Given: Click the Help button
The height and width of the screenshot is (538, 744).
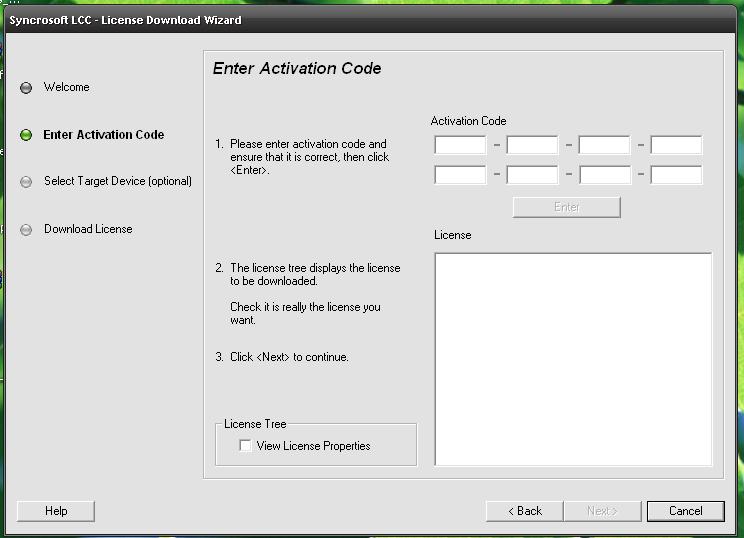Looking at the screenshot, I should point(56,511).
